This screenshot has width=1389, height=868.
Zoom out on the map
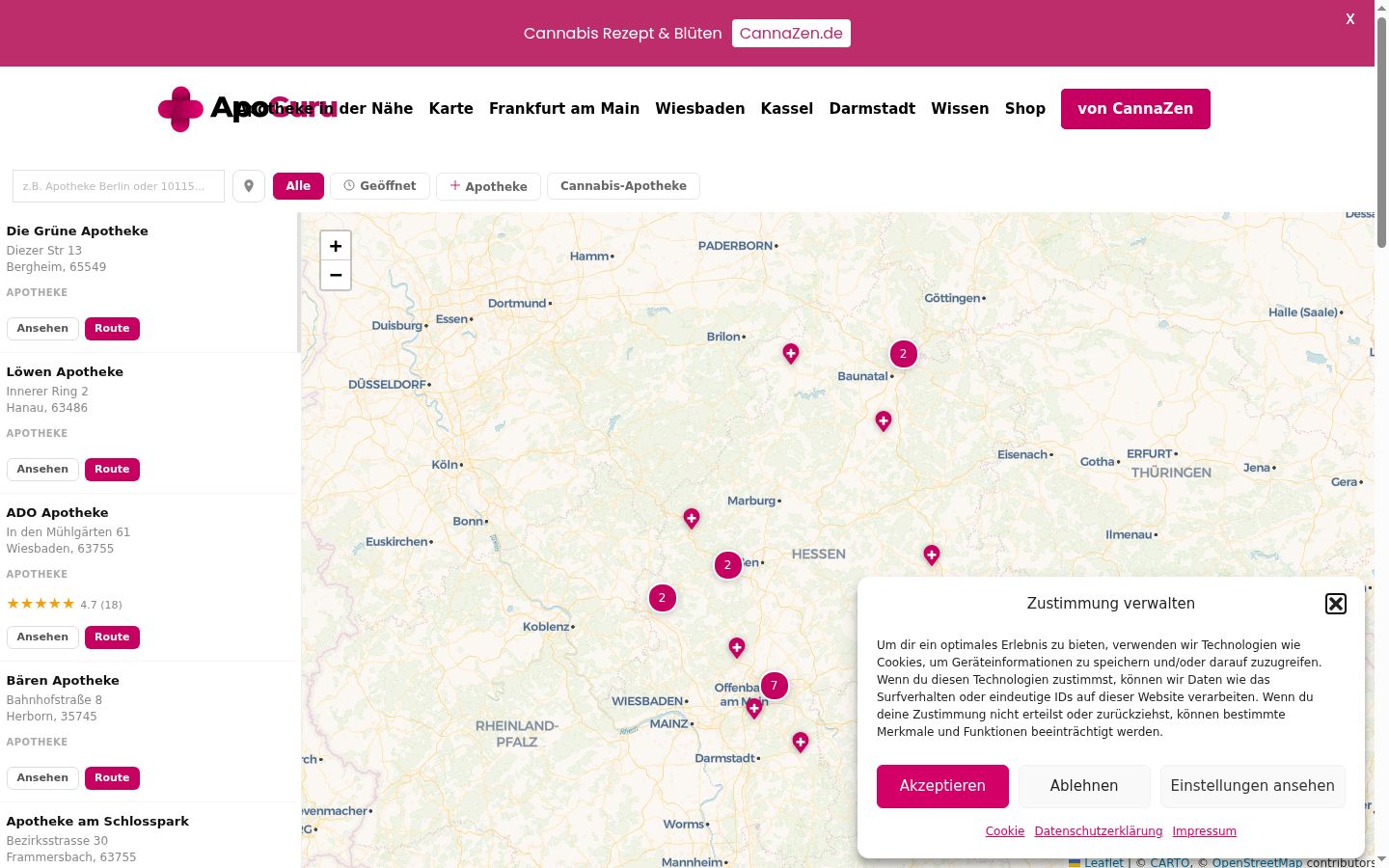pyautogui.click(x=336, y=275)
